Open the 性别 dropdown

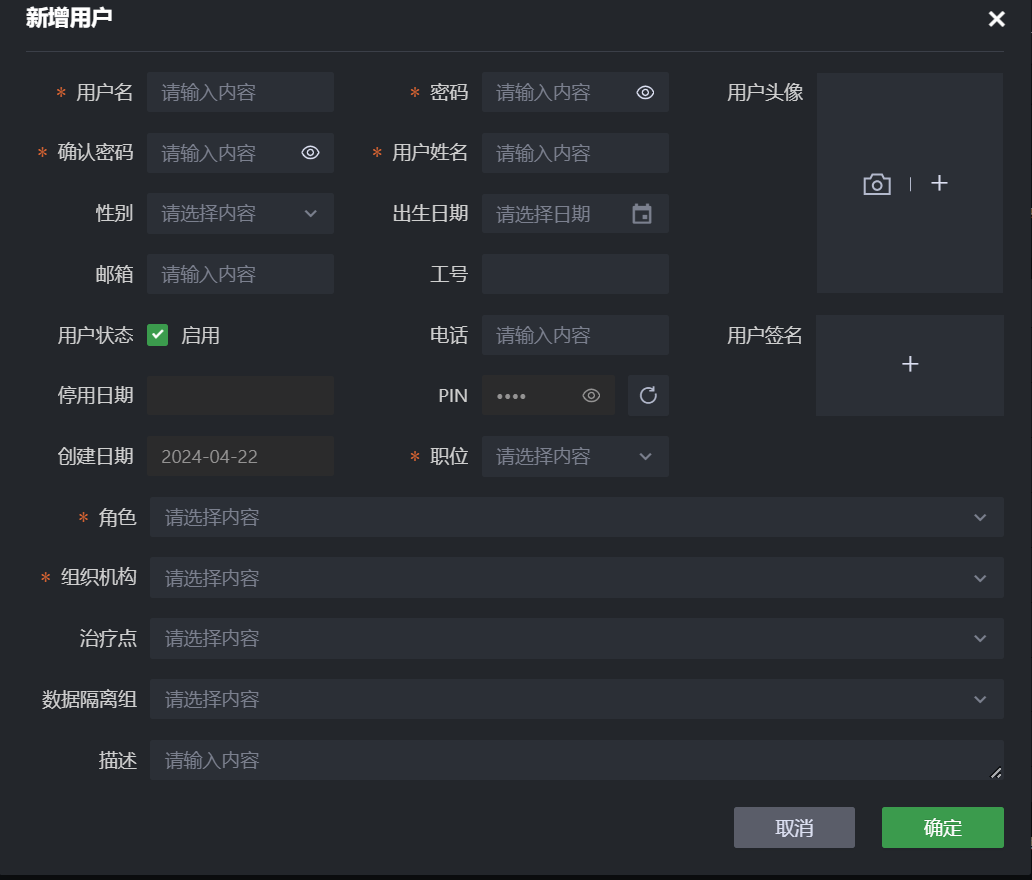[240, 213]
